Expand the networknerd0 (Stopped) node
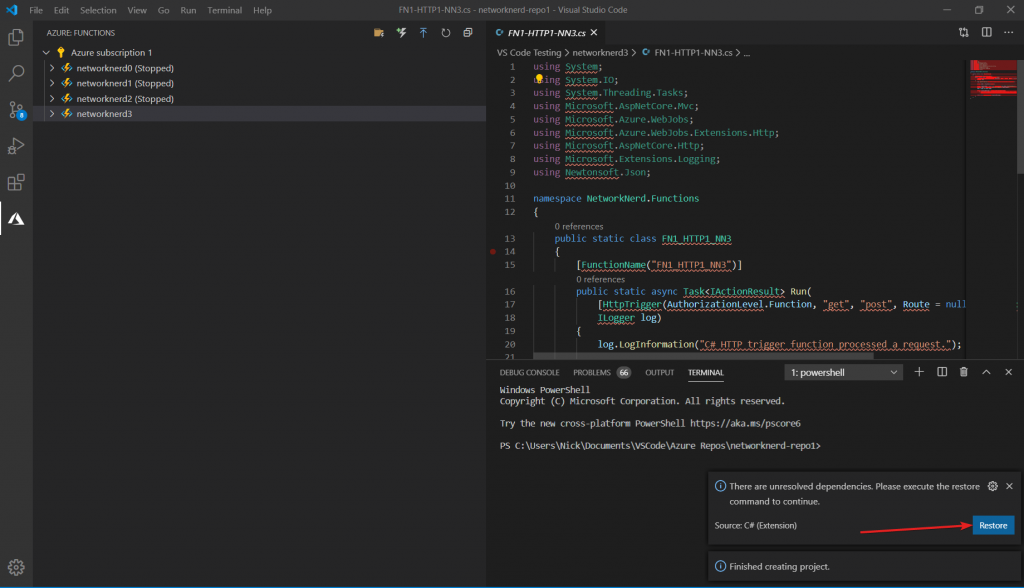Screen dimensions: 1024x588 pyautogui.click(x=52, y=68)
